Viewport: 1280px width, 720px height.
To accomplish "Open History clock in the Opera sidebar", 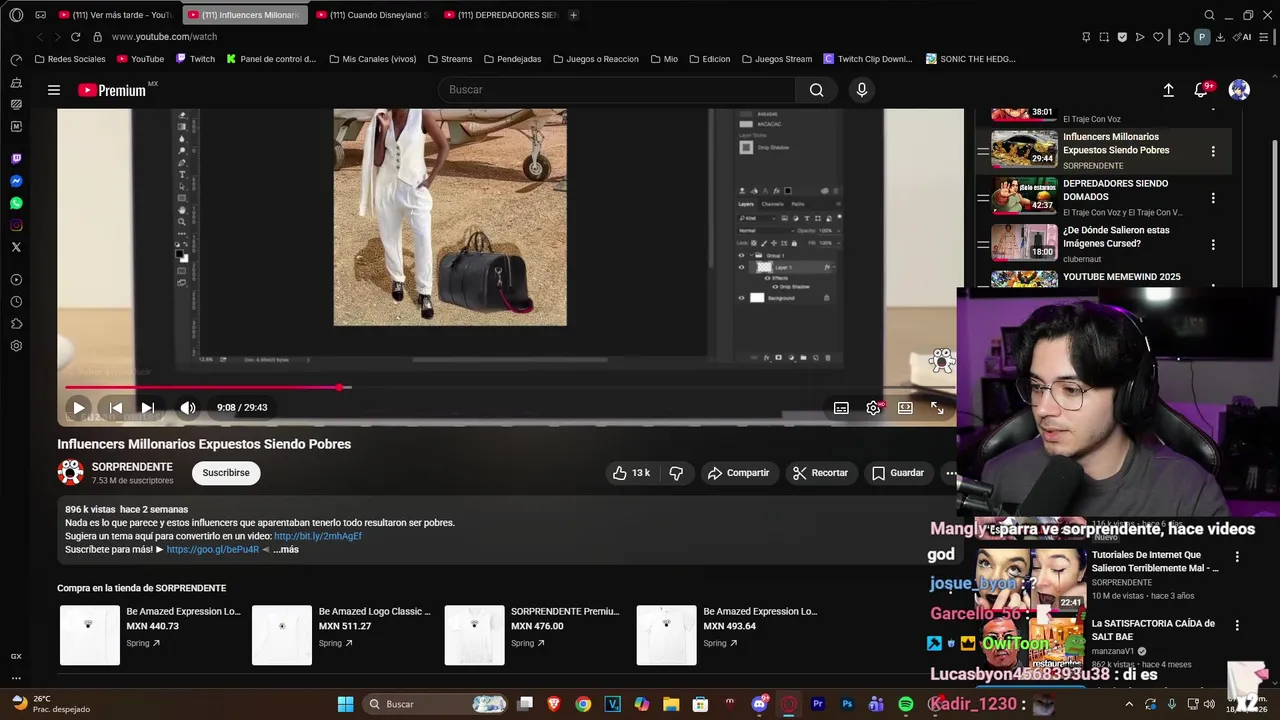I will [16, 302].
